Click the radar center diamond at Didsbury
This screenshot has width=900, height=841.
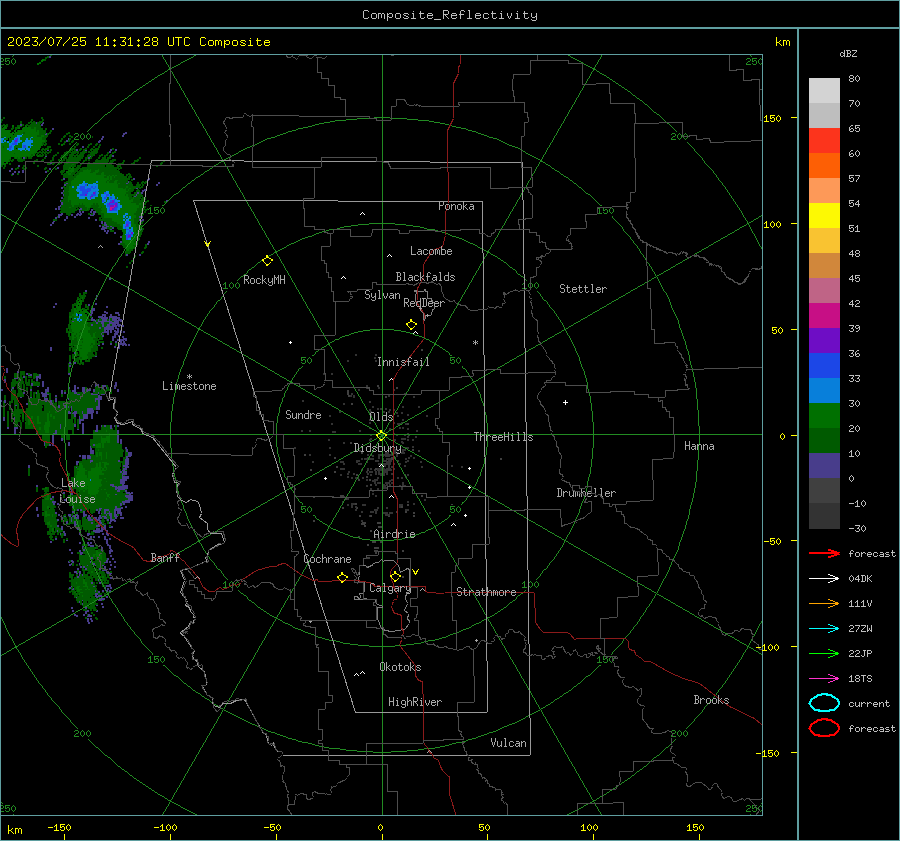coord(381,436)
